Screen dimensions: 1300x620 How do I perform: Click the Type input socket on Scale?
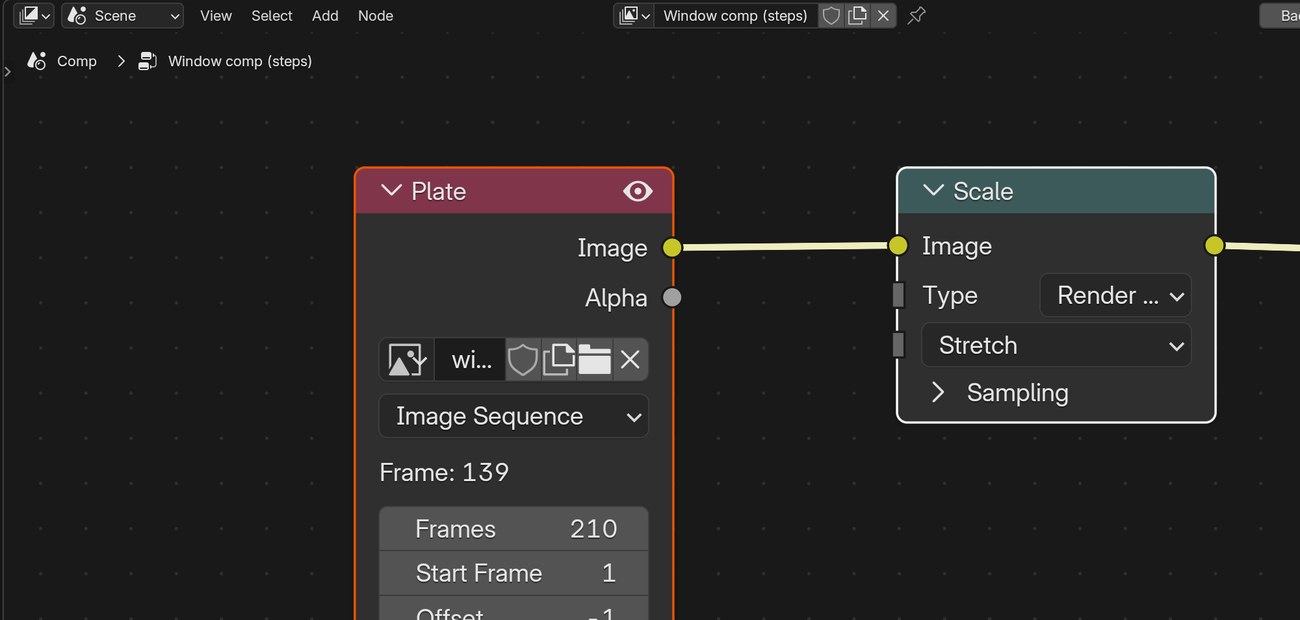pyautogui.click(x=898, y=295)
